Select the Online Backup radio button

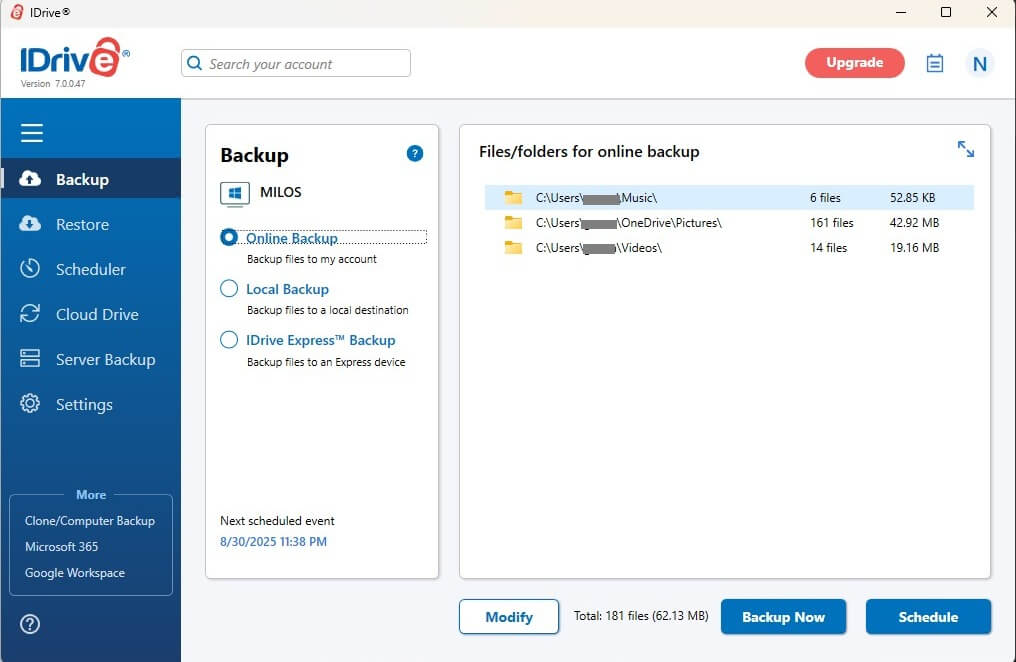coord(229,238)
